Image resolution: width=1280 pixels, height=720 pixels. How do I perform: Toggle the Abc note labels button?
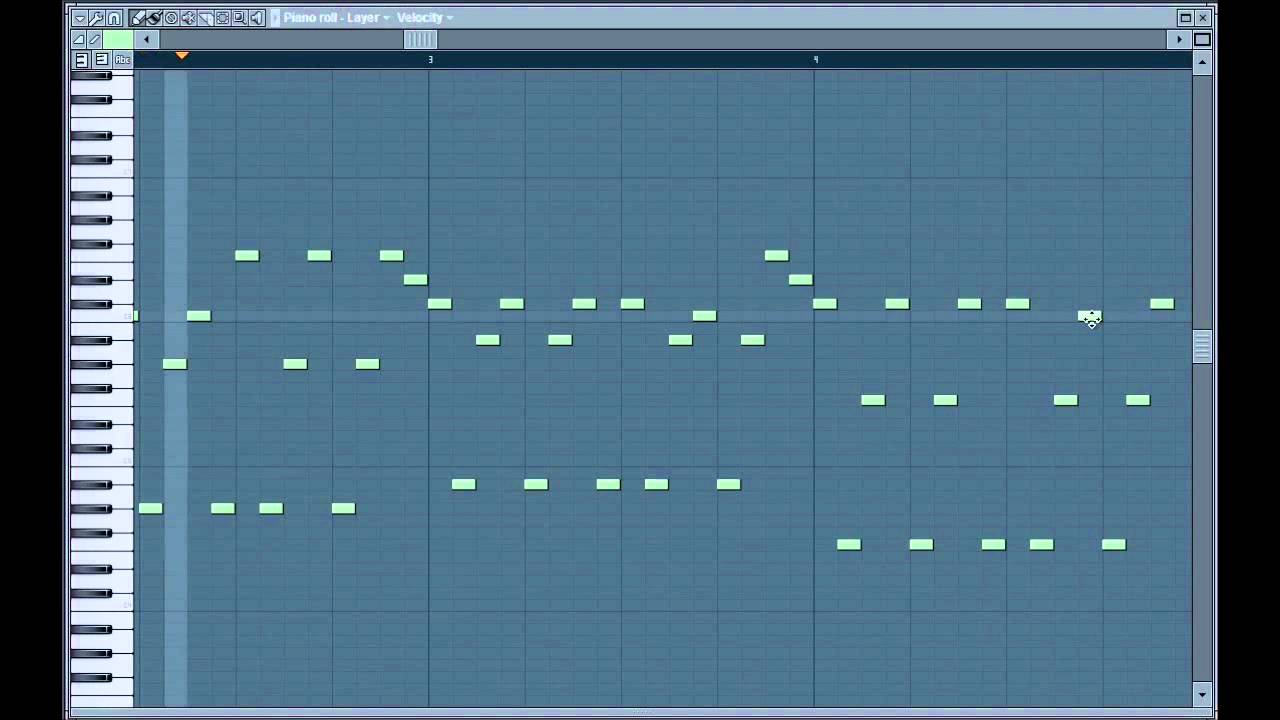point(123,60)
